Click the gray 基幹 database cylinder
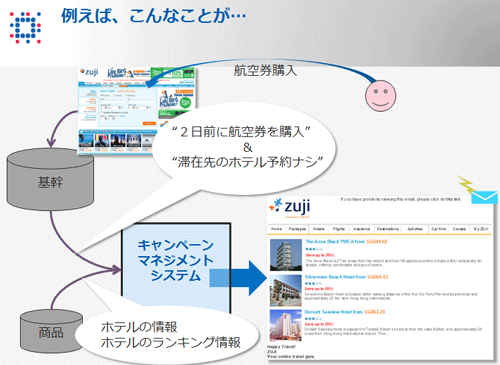The width and height of the screenshot is (500, 365). click(x=50, y=179)
